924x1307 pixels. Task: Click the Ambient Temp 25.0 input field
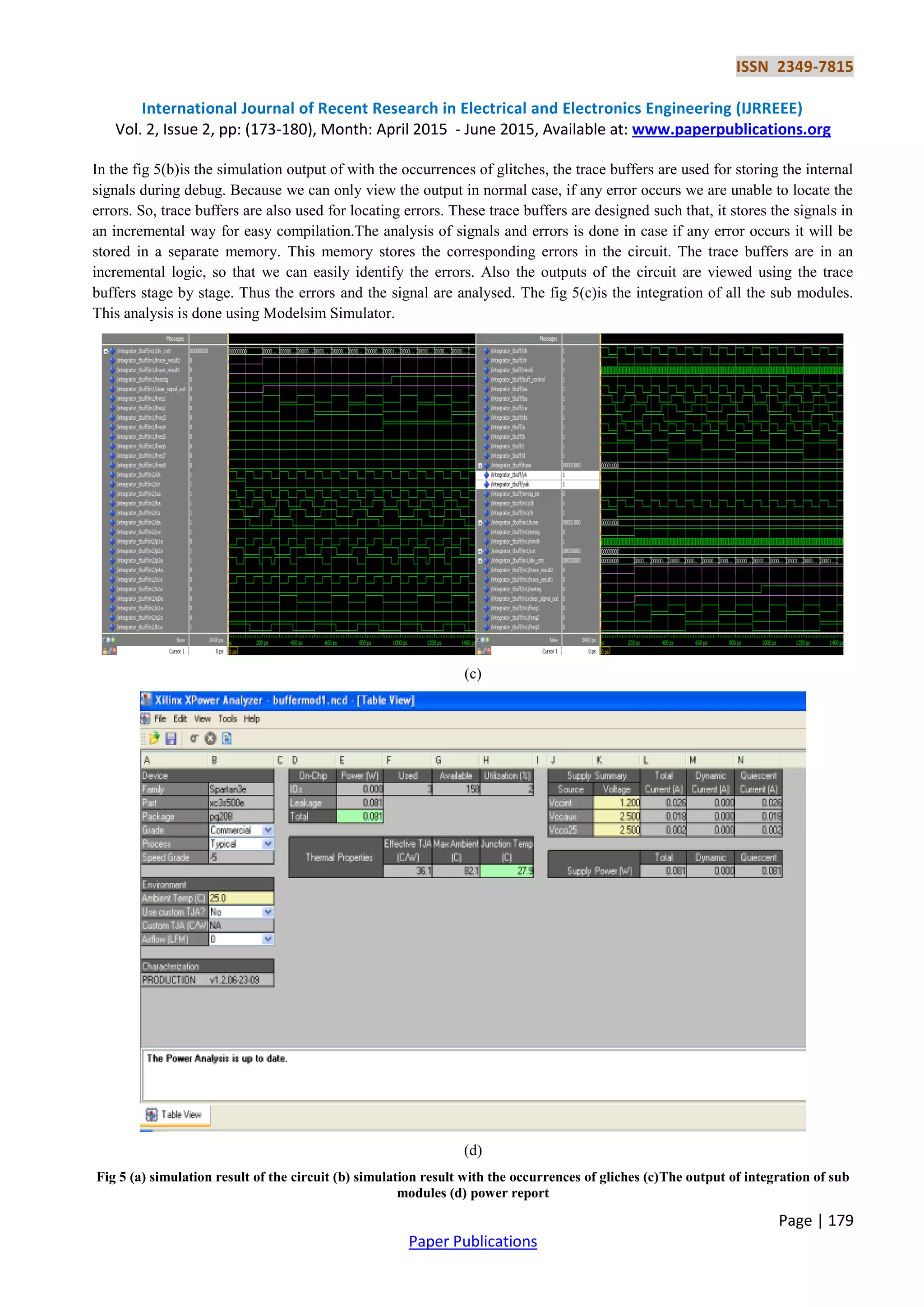coord(241,898)
